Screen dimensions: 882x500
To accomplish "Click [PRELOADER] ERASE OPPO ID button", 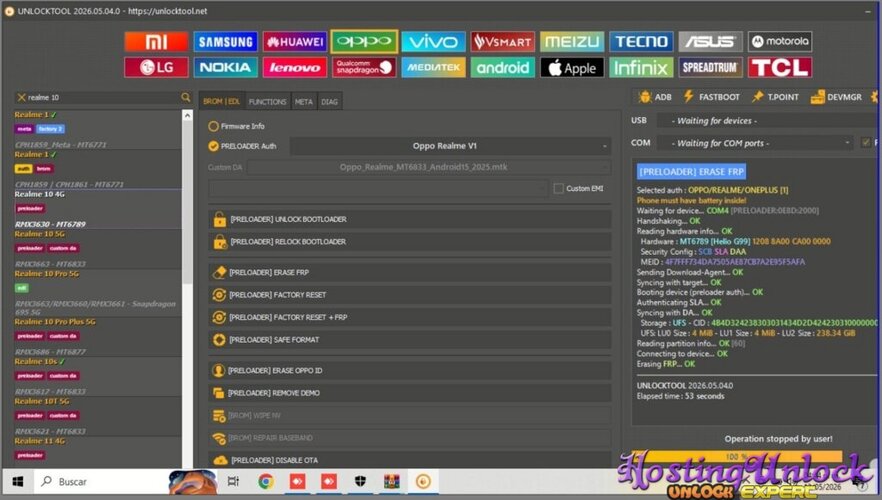I will [x=410, y=371].
